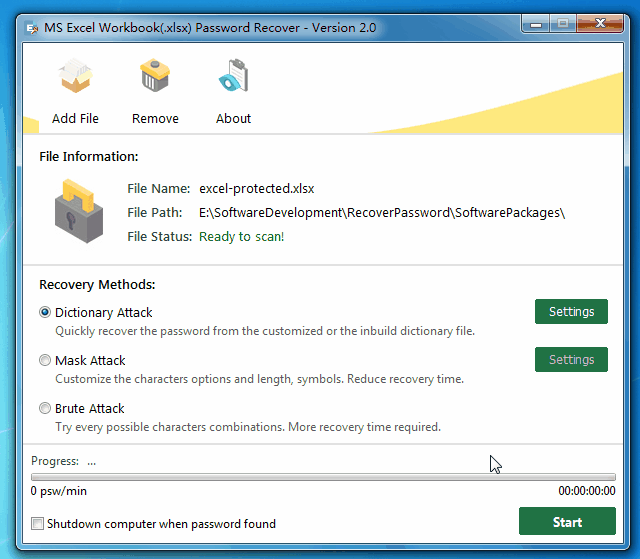Click the 0 psw/min speed readout
This screenshot has height=559, width=640.
tap(59, 491)
